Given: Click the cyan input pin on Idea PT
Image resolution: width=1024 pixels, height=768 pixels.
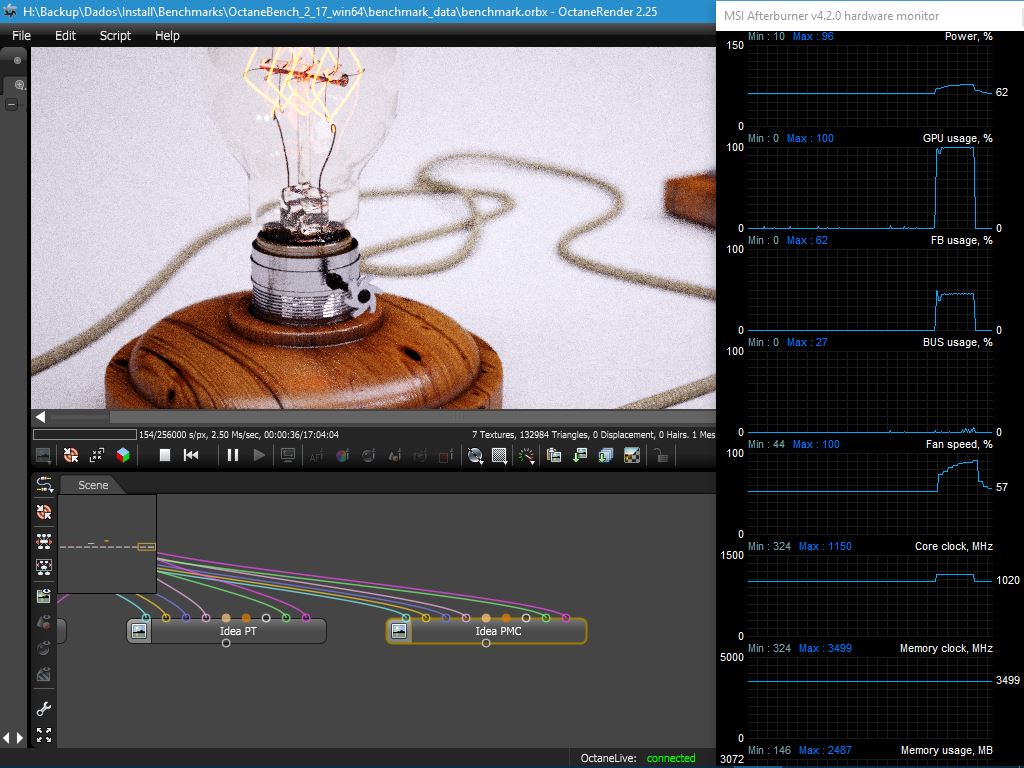Looking at the screenshot, I should (146, 618).
